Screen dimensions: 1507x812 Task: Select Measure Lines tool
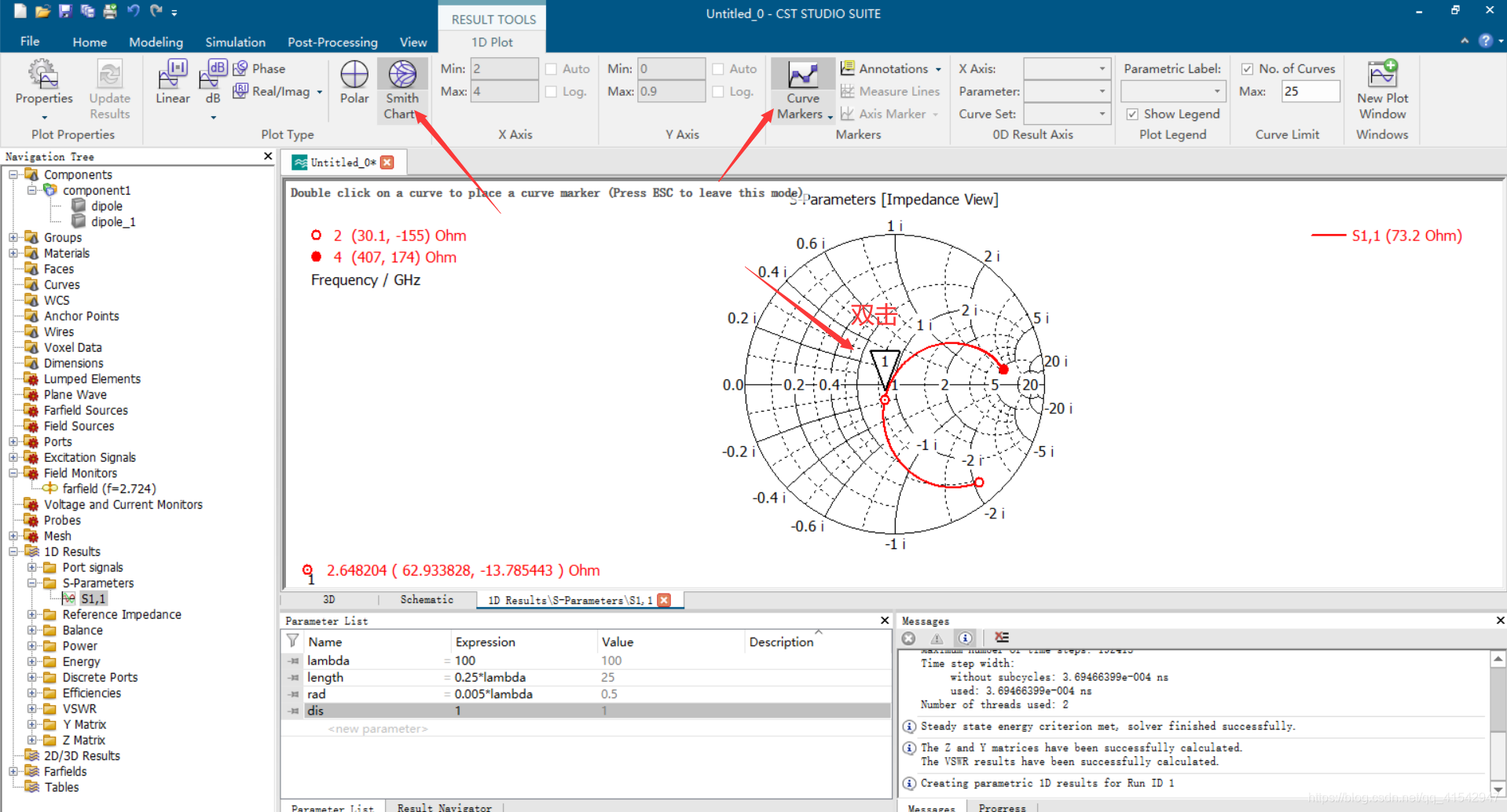890,91
